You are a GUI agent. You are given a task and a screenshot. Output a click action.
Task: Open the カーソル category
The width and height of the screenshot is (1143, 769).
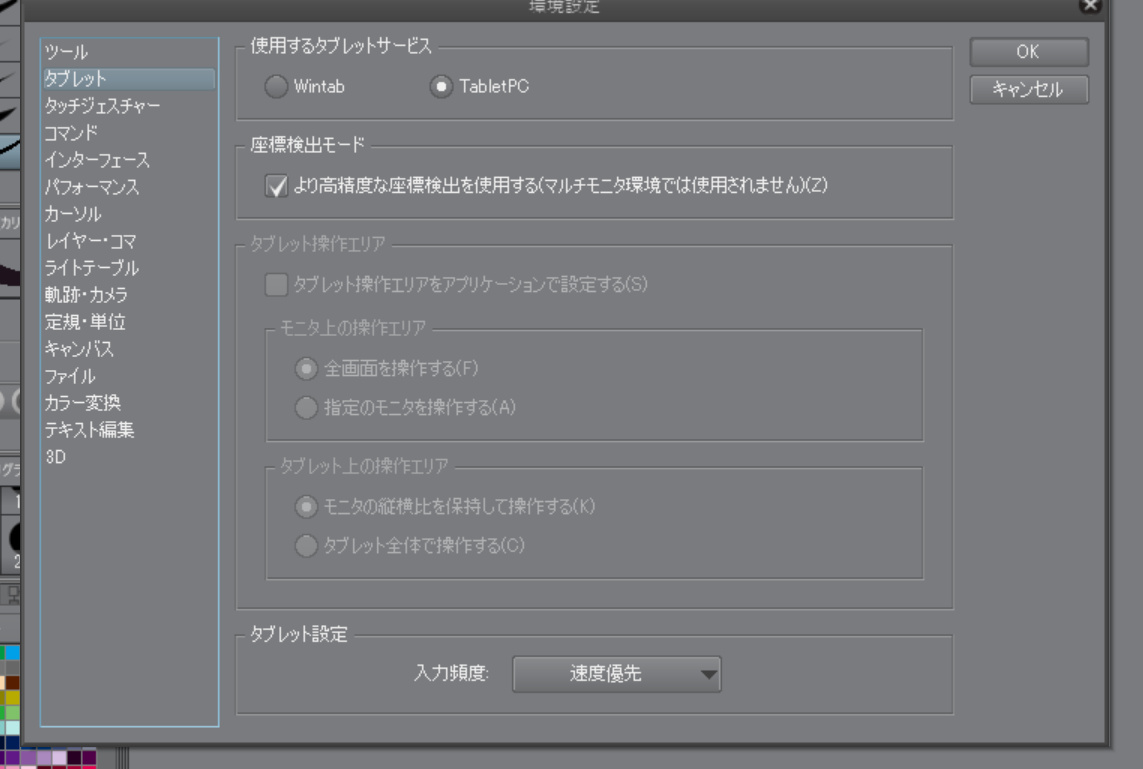point(129,214)
